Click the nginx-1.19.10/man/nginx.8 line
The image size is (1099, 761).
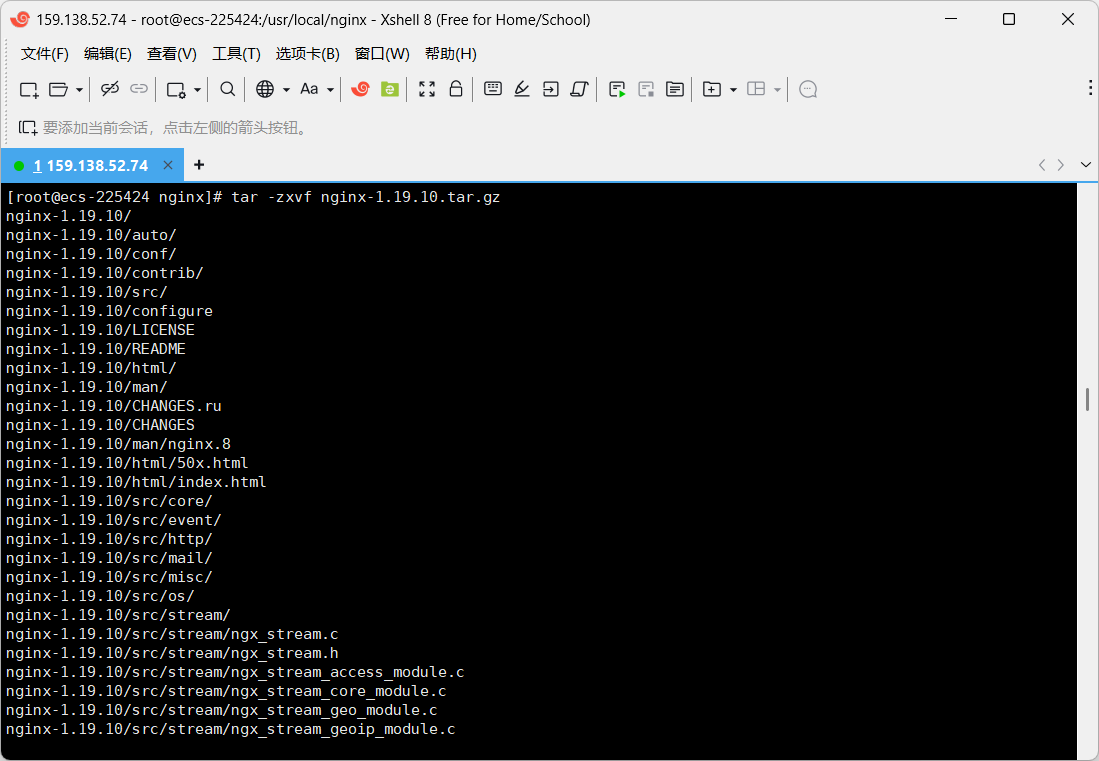(118, 444)
